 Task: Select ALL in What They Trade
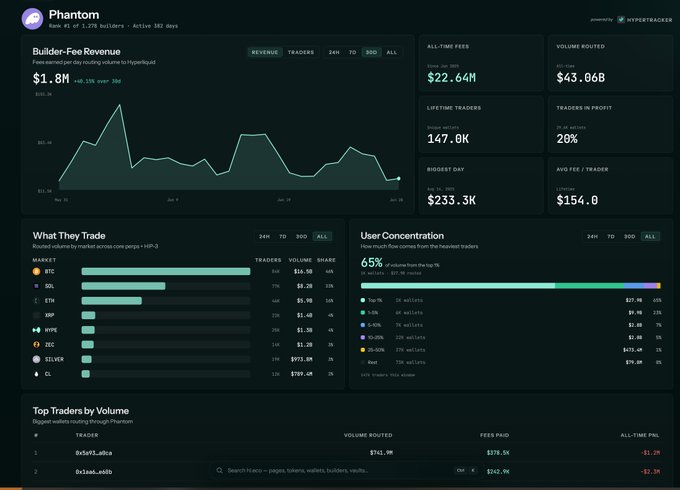[x=322, y=236]
